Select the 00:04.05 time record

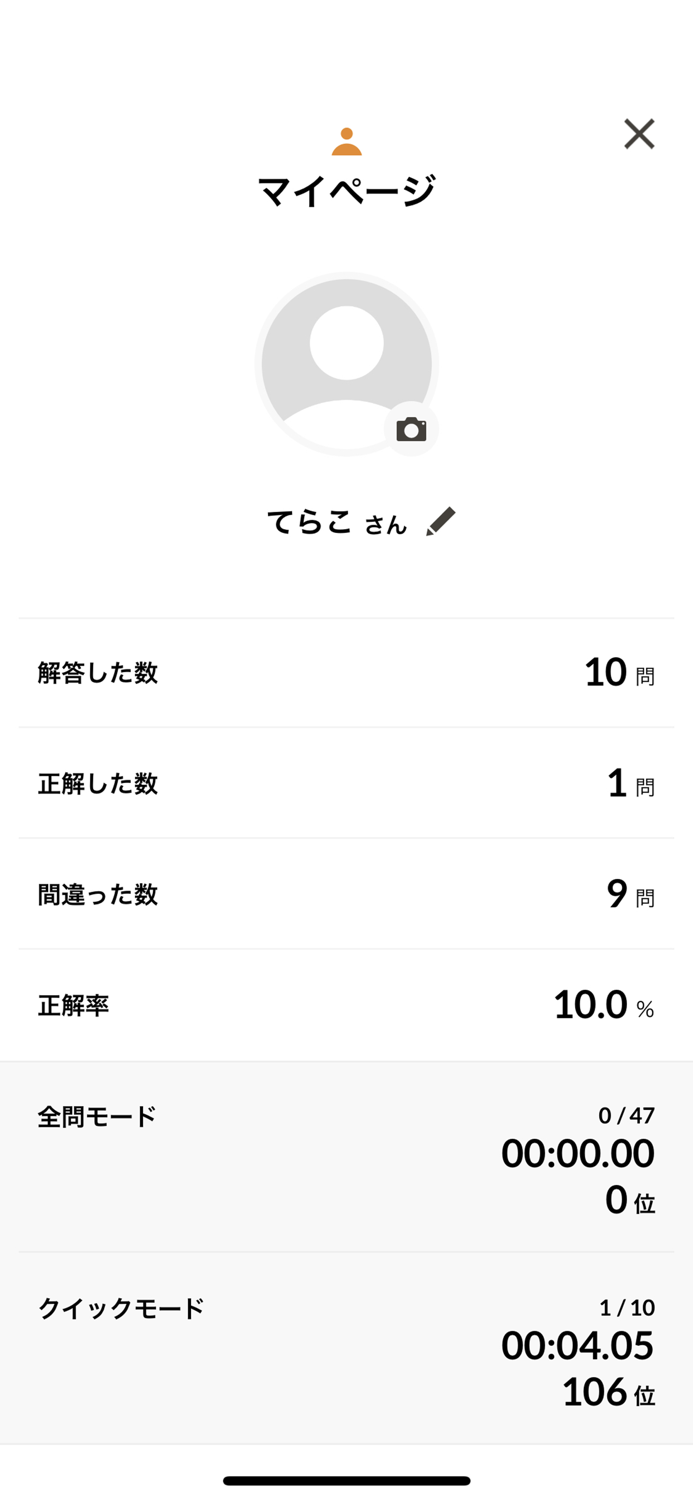(577, 1345)
